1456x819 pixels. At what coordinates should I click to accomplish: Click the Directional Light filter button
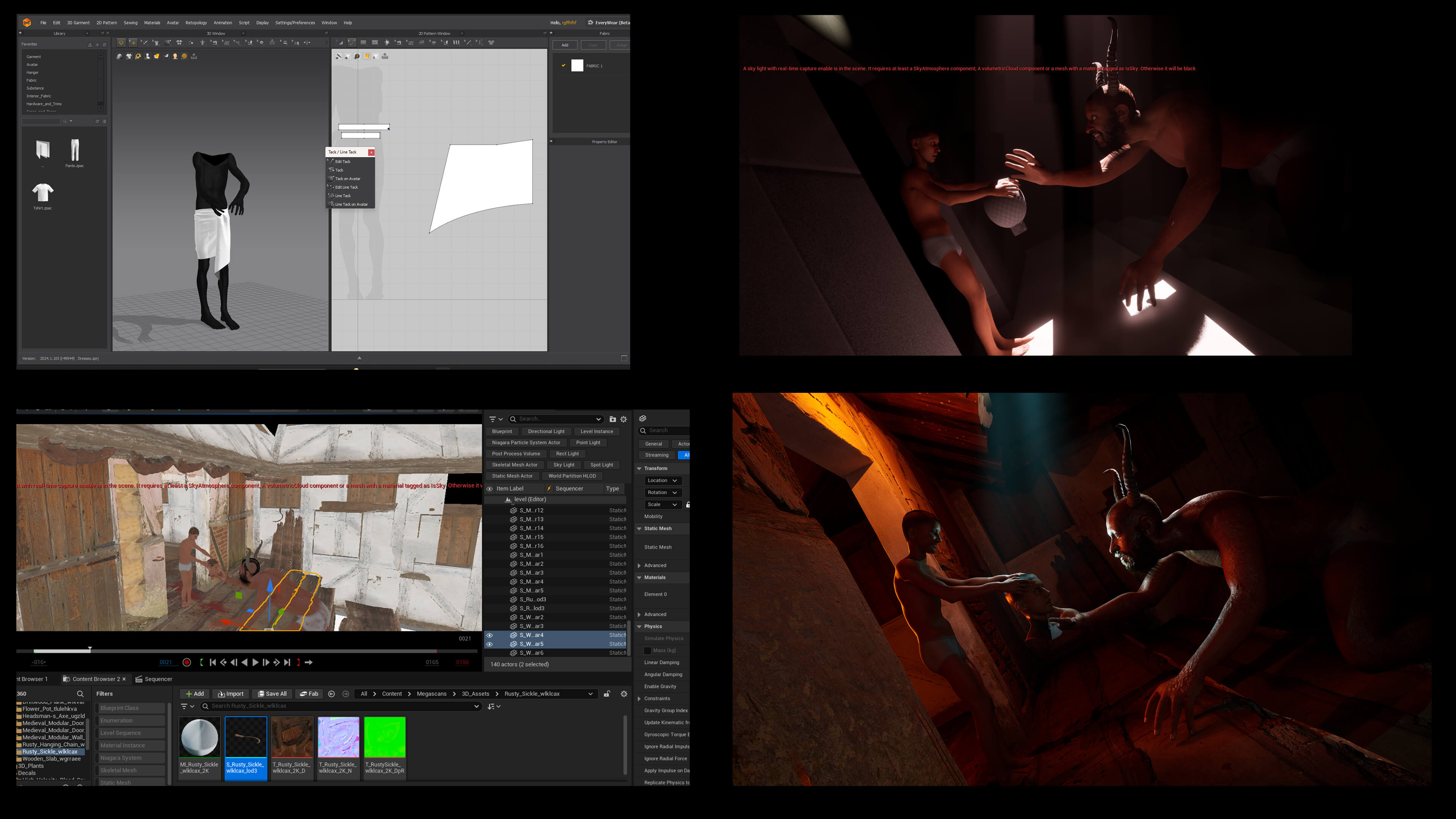(x=546, y=431)
